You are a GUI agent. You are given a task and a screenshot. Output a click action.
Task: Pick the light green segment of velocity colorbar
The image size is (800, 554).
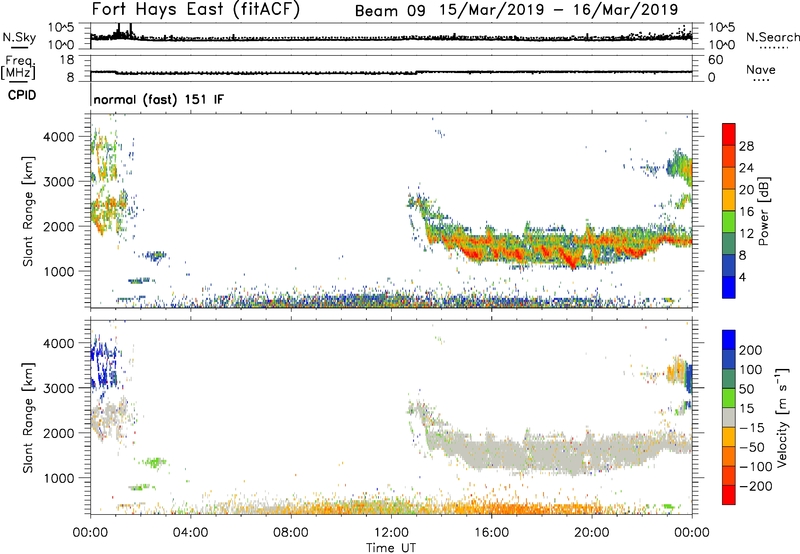(729, 398)
